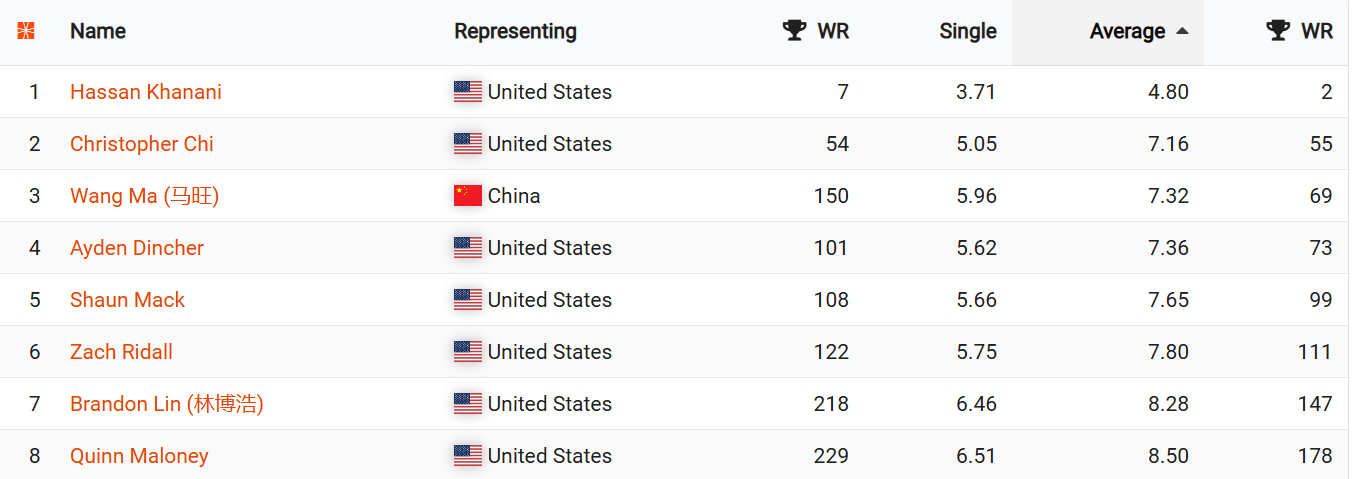Sort table by Name column header
Viewport: 1352px width, 479px height.
coord(98,31)
